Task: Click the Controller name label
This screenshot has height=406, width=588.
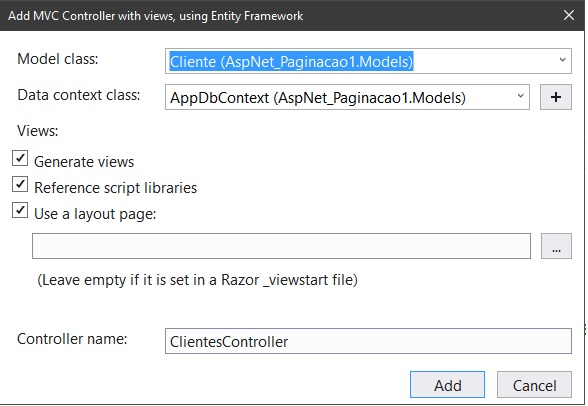Action: 72,339
